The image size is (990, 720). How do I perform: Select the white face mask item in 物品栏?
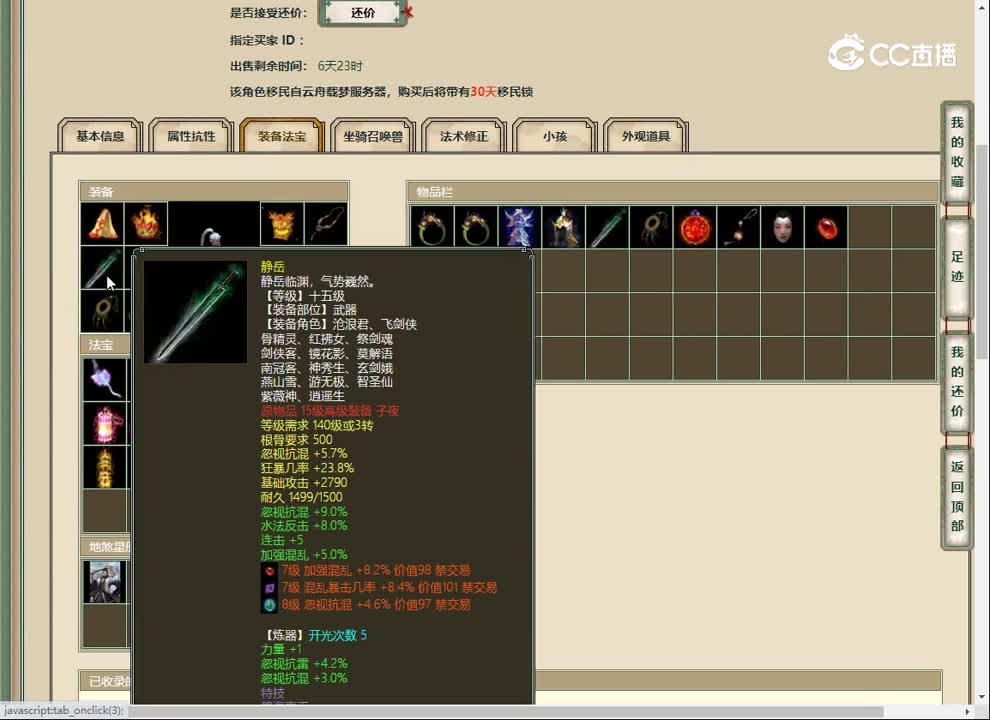pyautogui.click(x=783, y=226)
